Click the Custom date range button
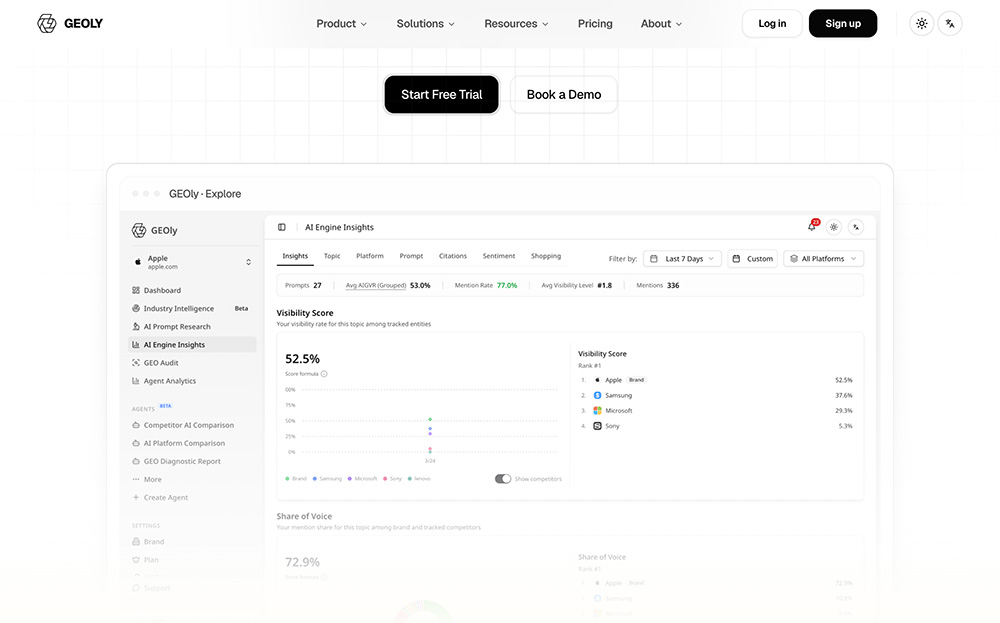The image size is (1000, 623). [753, 259]
